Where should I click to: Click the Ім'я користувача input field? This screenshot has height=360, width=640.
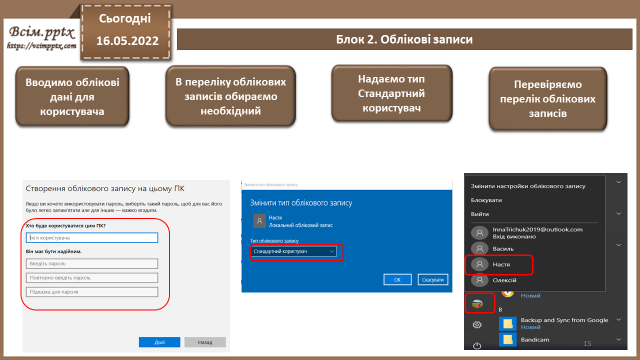(92, 238)
